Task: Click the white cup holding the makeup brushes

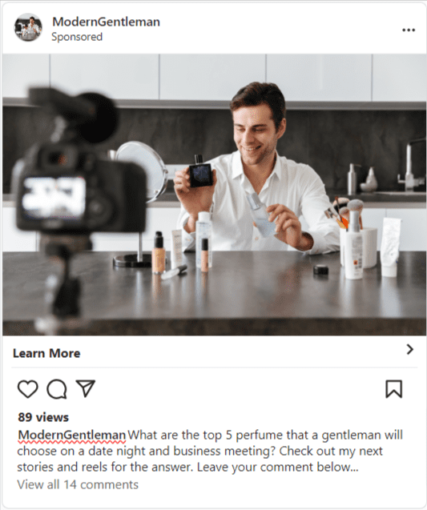Action: [358, 247]
